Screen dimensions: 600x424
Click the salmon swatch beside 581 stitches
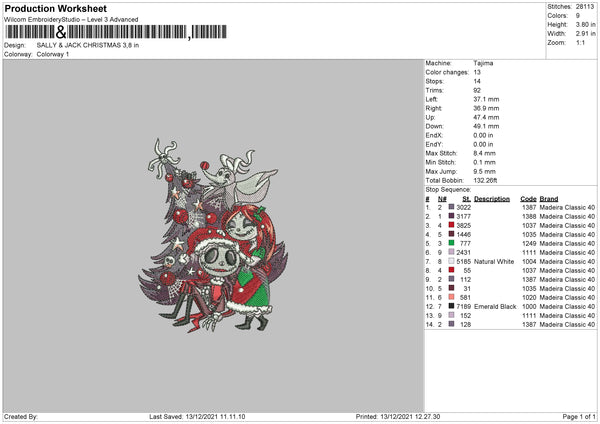click(x=451, y=297)
